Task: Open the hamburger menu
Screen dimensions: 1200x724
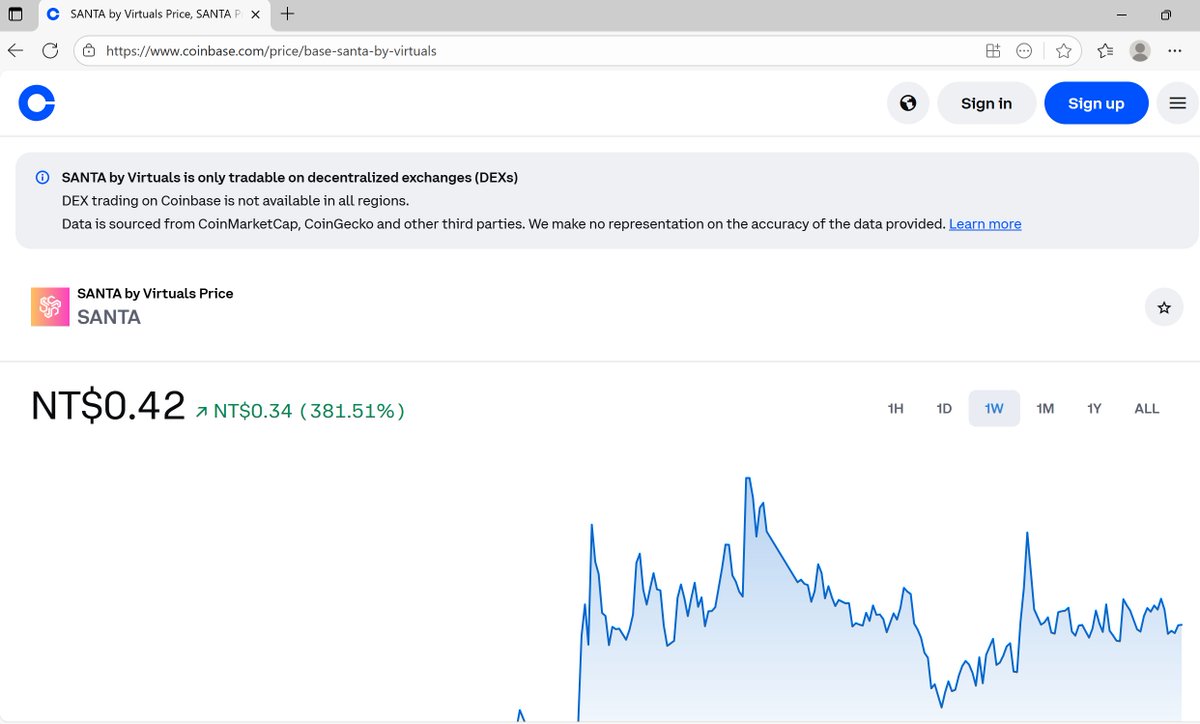Action: coord(1177,103)
